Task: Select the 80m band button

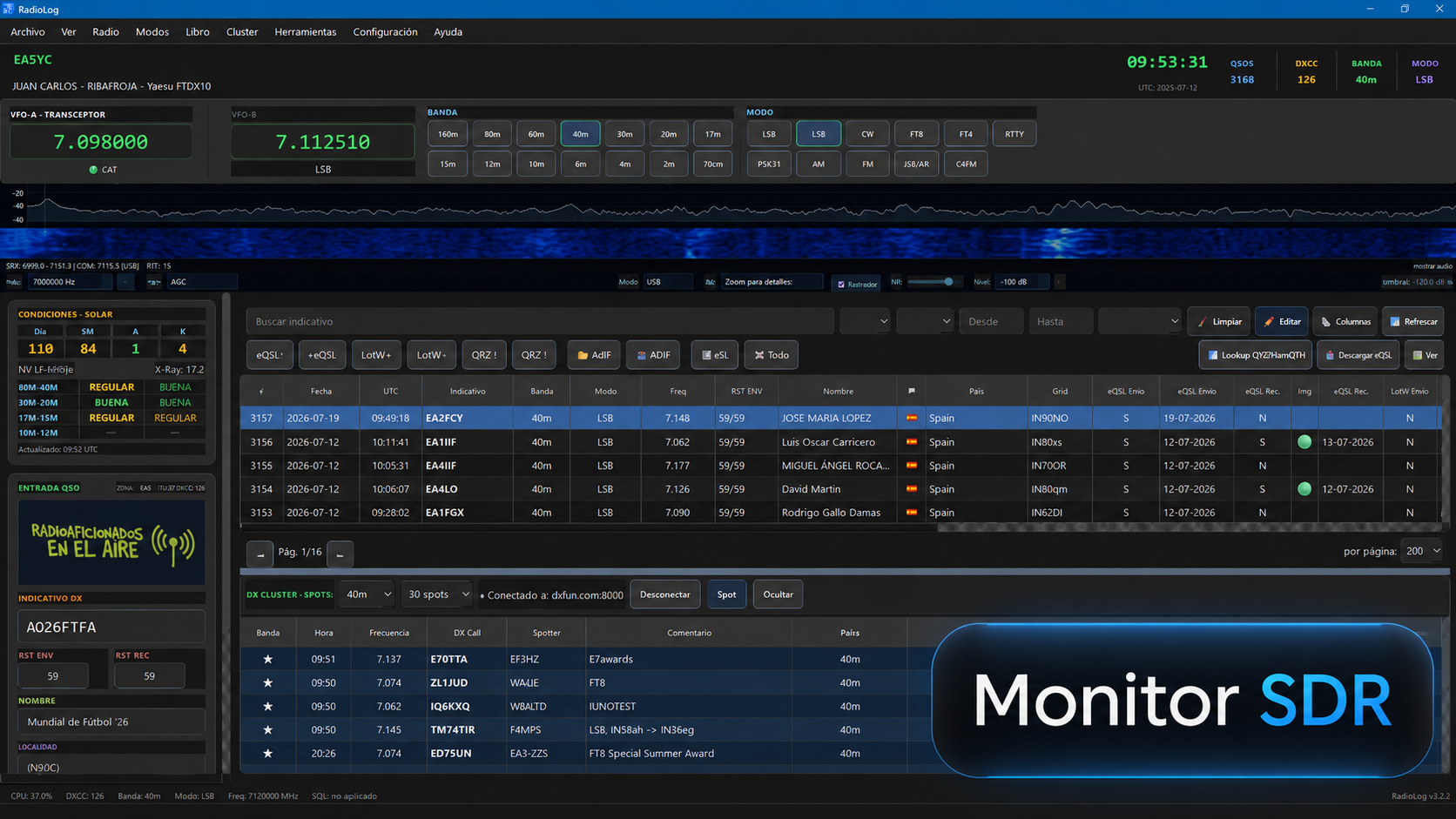Action: click(492, 134)
